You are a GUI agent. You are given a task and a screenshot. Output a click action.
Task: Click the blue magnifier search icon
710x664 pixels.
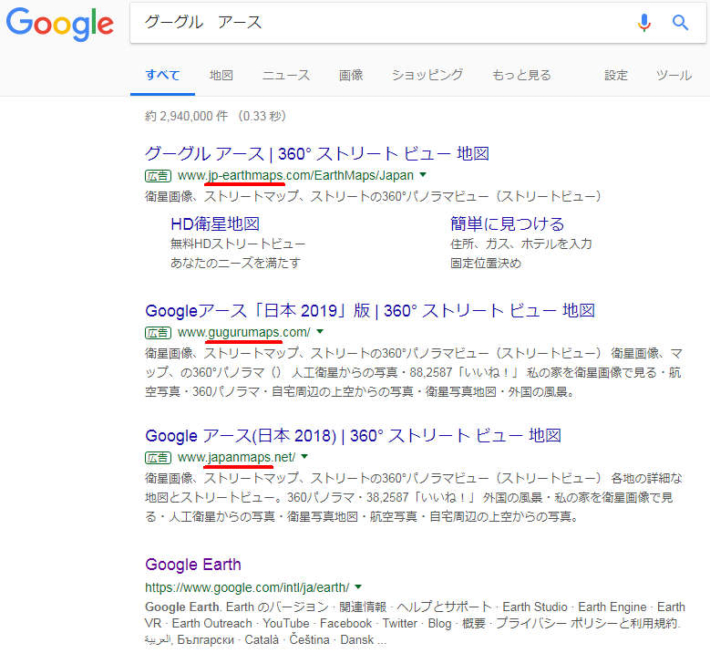[x=680, y=22]
